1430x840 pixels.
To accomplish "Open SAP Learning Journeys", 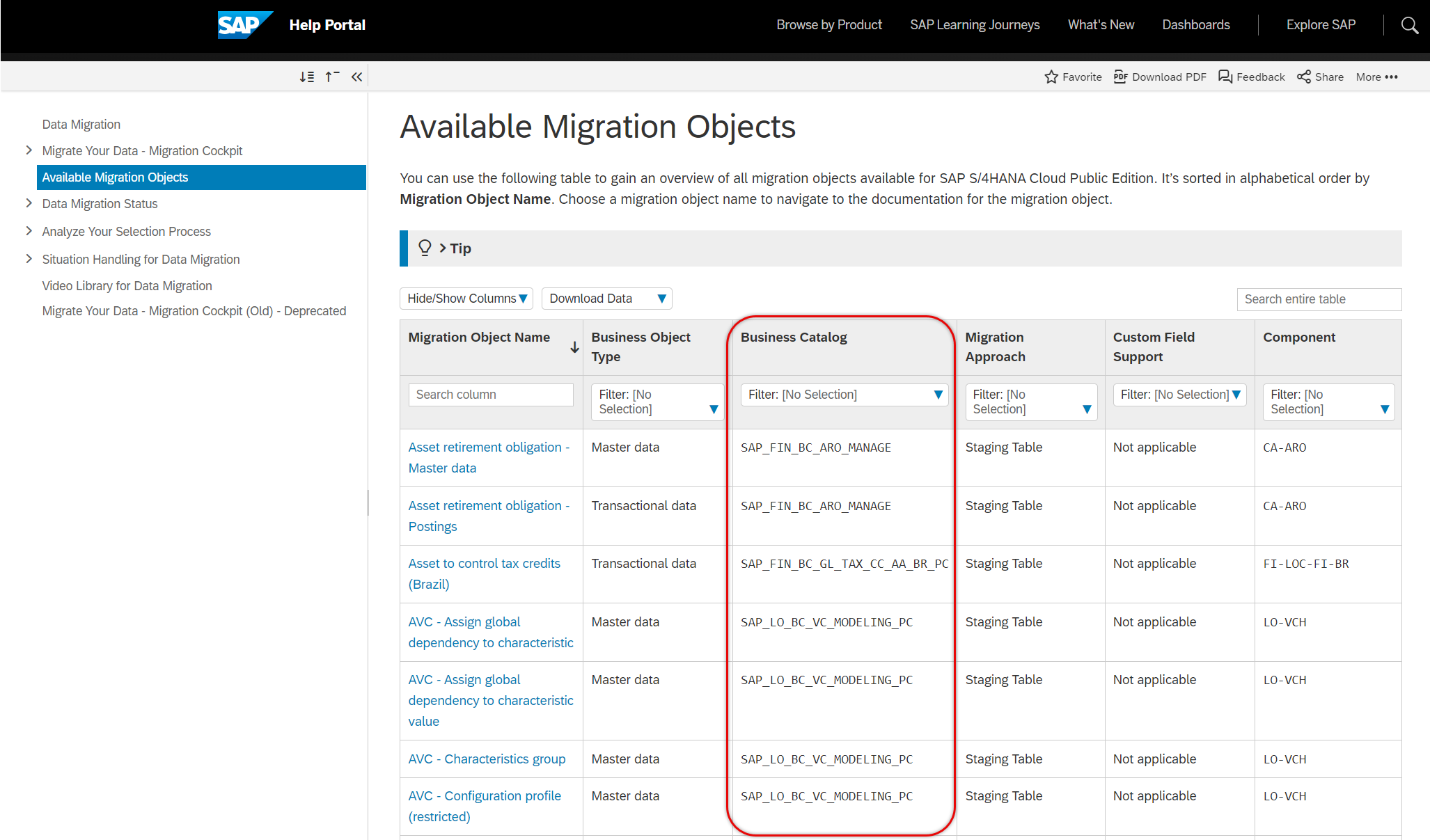I will click(975, 25).
